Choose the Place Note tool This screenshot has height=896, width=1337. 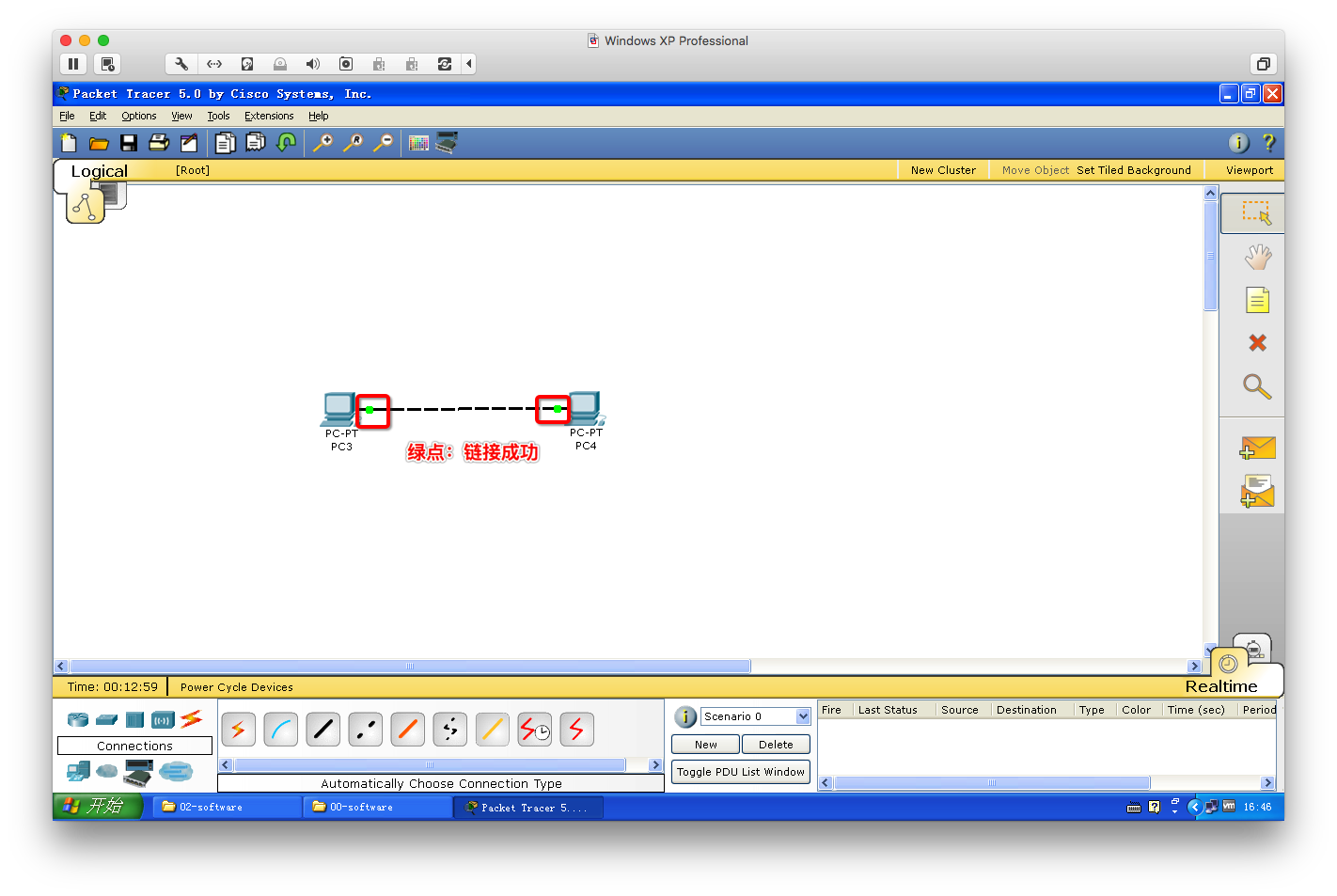(1257, 300)
